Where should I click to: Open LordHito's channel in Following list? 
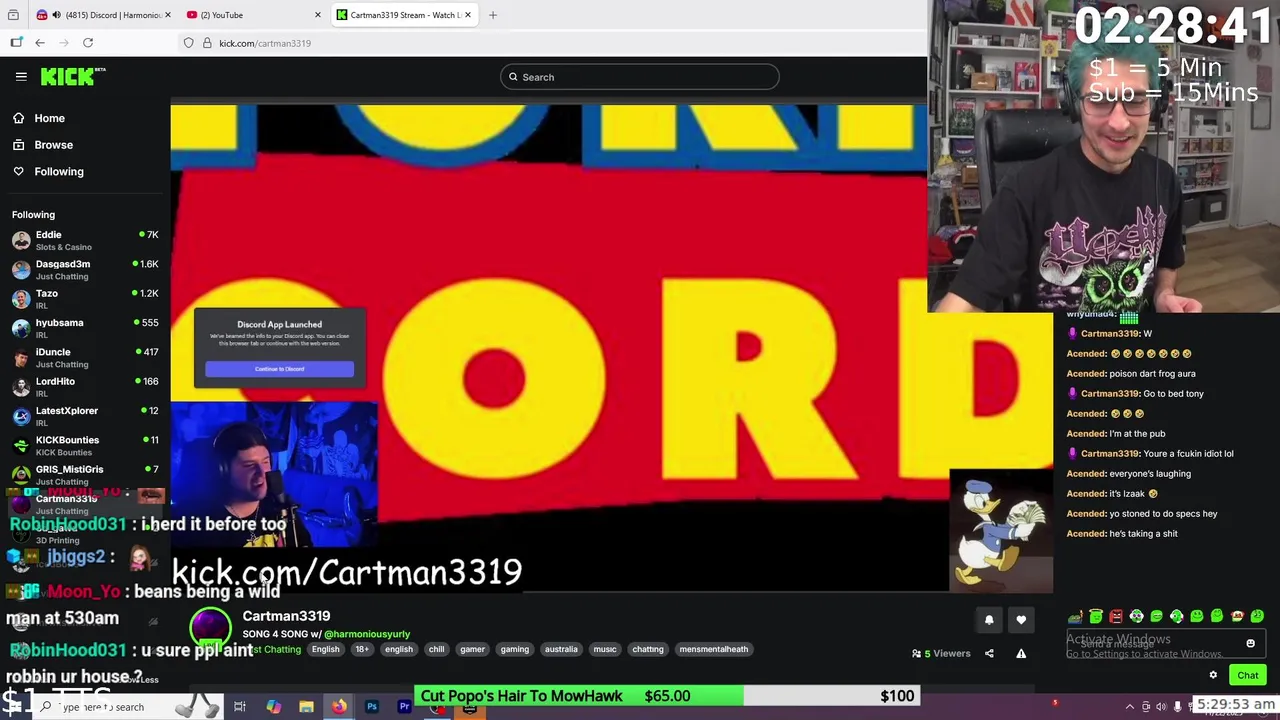click(85, 387)
